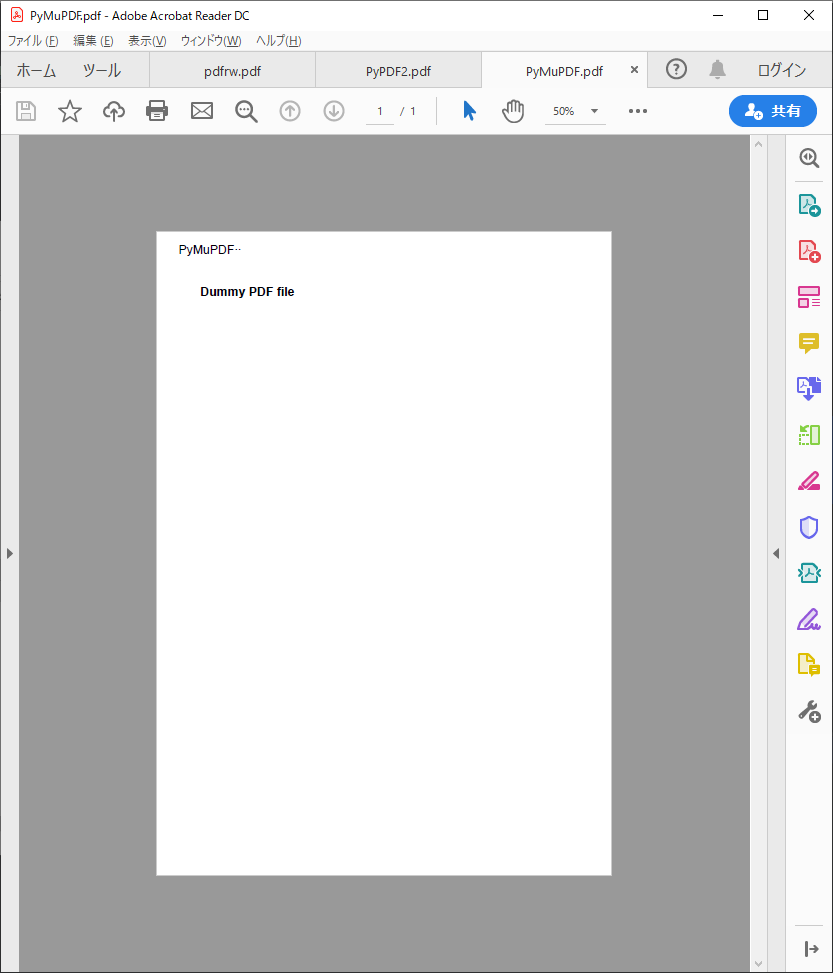
Task: Open the Create PDF tool
Action: [x=808, y=250]
